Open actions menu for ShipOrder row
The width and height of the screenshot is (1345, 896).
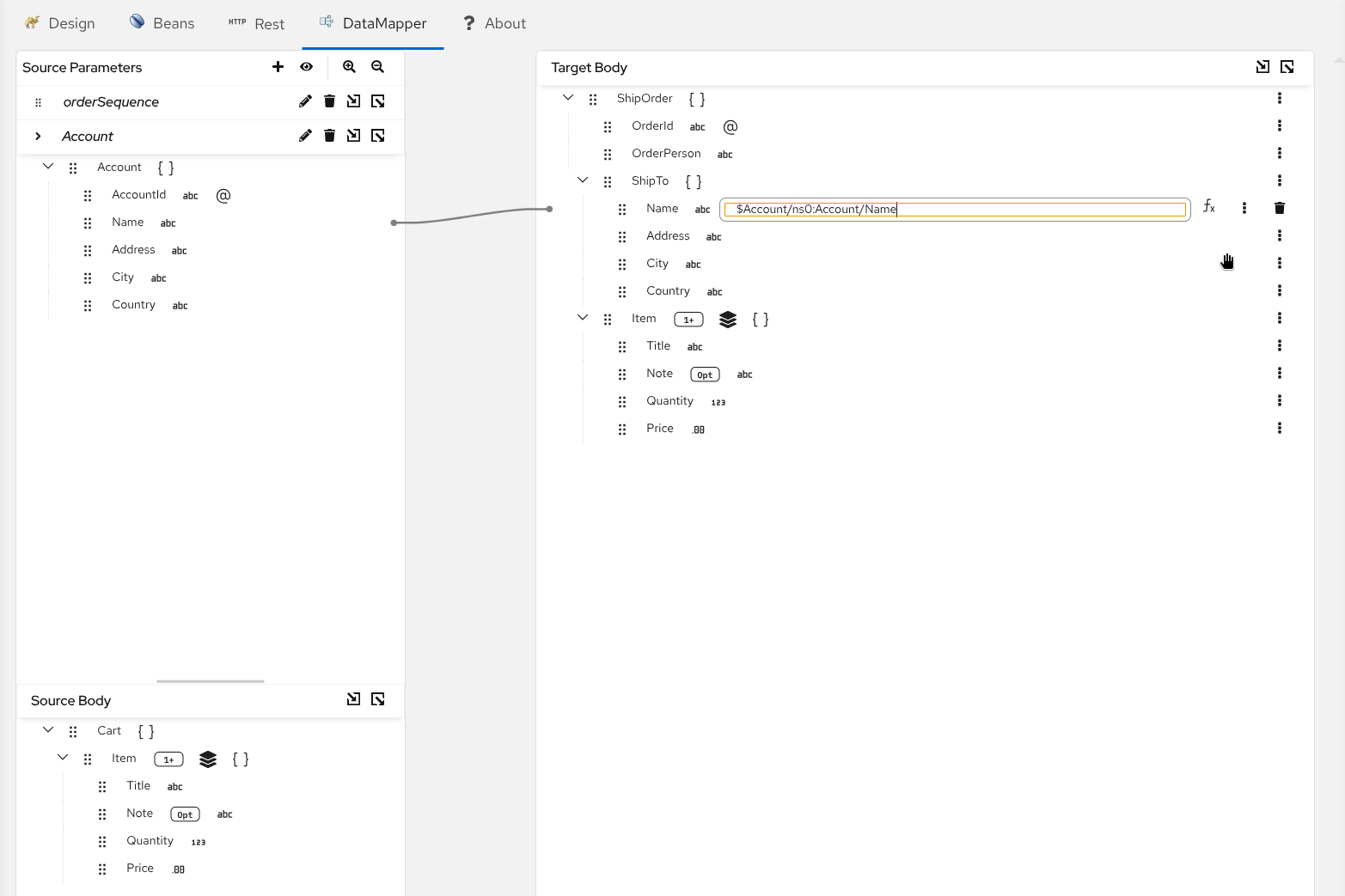tap(1280, 98)
